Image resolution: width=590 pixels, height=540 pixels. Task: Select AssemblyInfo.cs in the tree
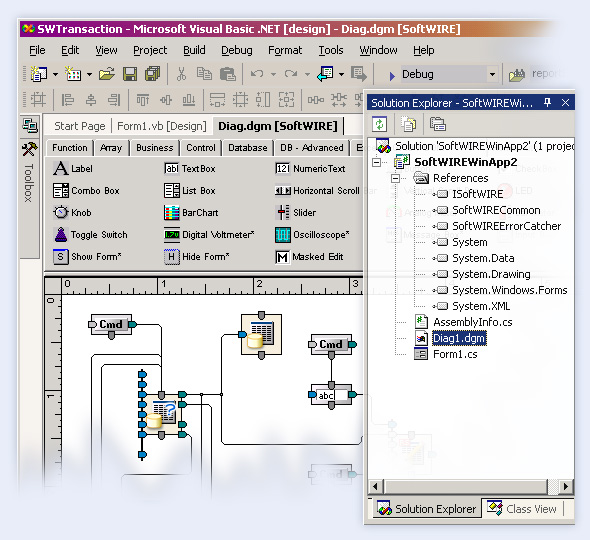click(473, 322)
